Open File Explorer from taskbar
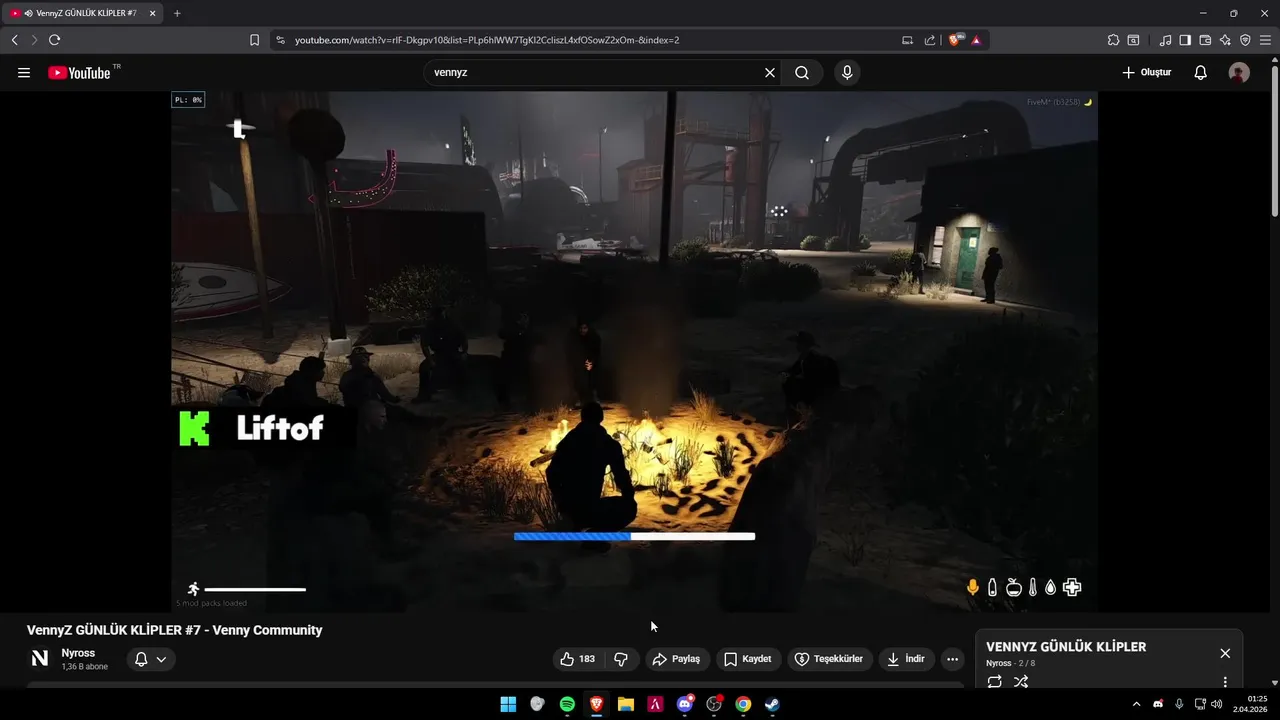 (x=626, y=704)
